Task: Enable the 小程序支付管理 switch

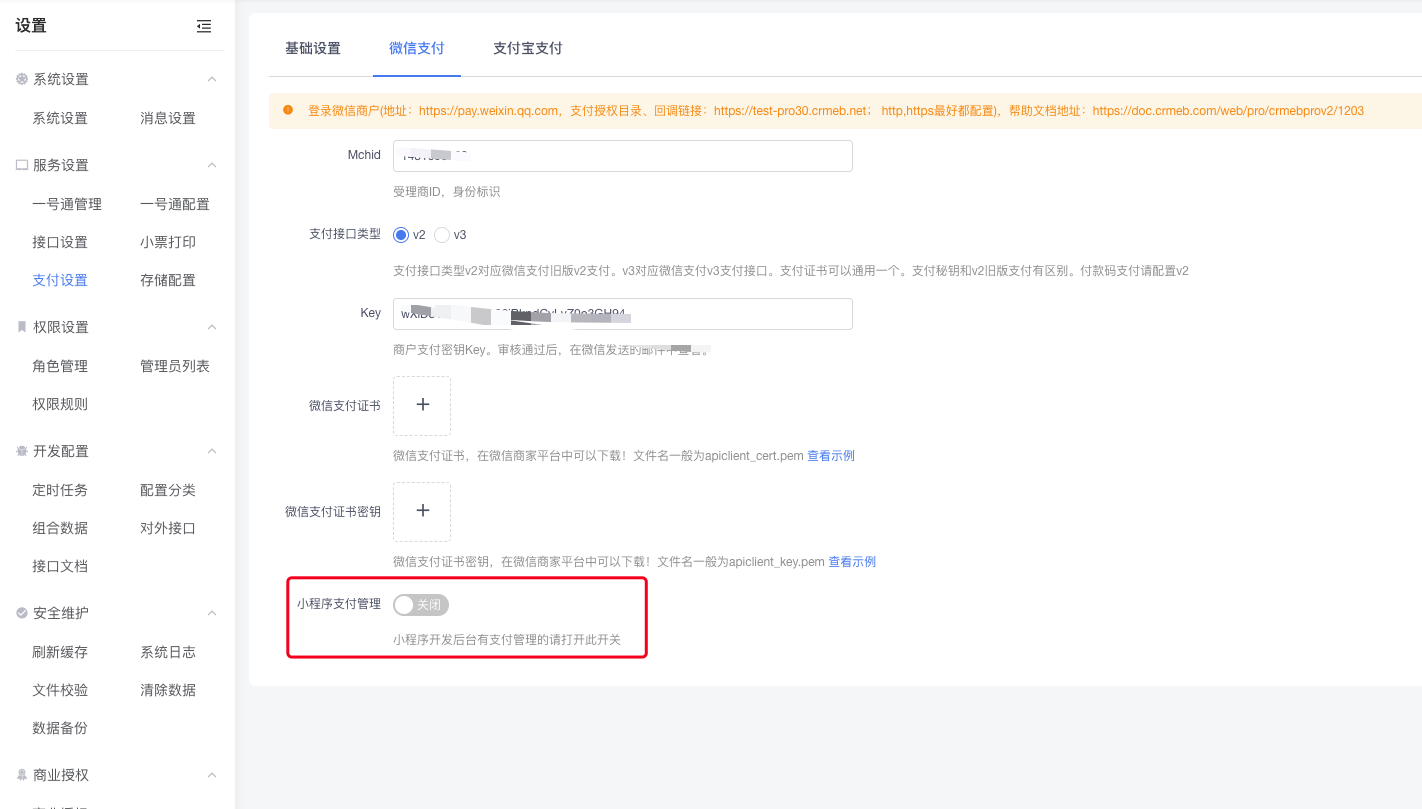Action: (x=420, y=604)
